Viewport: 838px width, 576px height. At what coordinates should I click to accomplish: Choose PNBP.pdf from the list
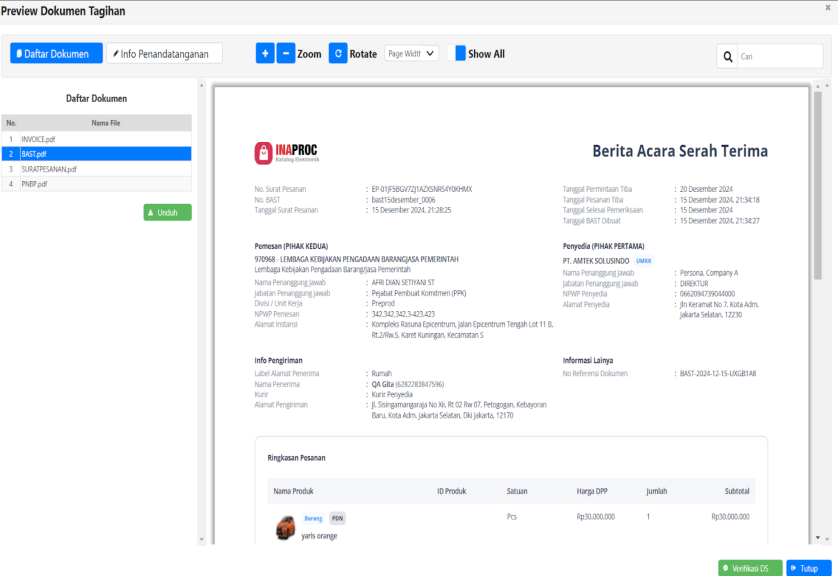pos(34,184)
